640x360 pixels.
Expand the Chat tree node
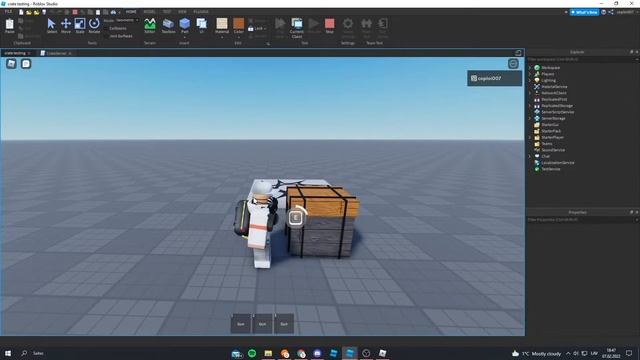pyautogui.click(x=530, y=156)
